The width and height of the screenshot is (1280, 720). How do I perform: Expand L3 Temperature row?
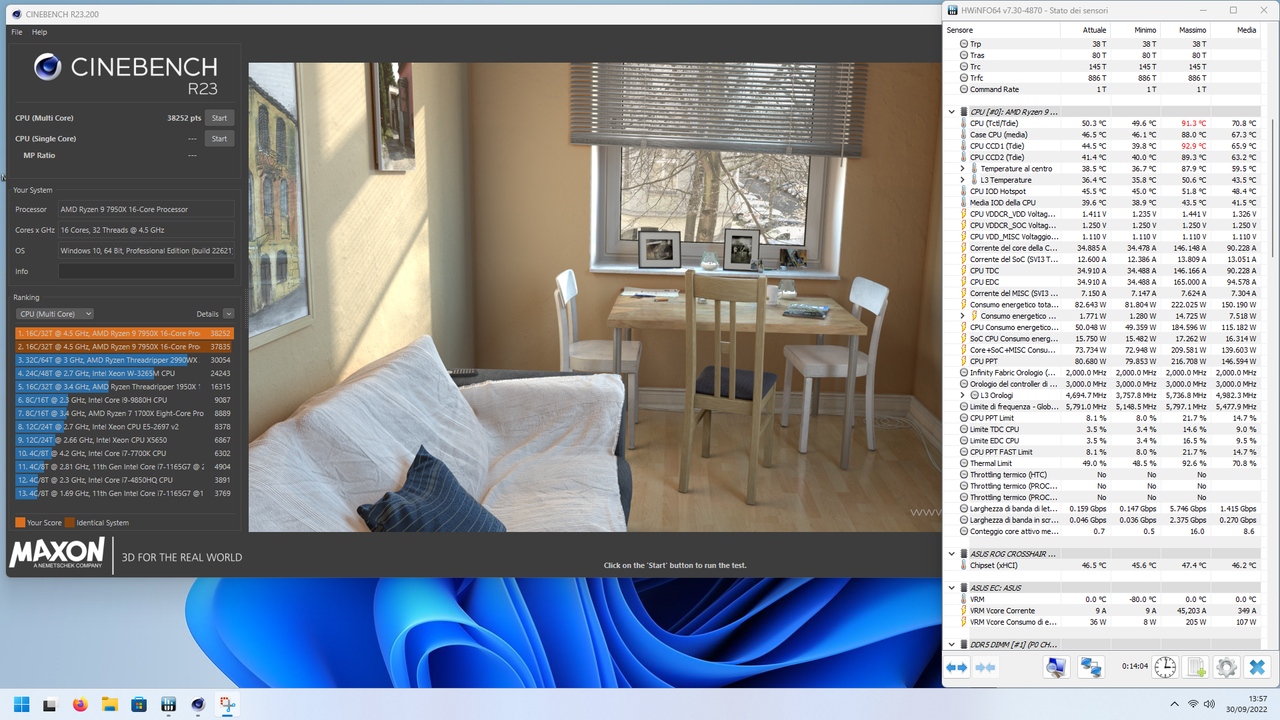[962, 180]
